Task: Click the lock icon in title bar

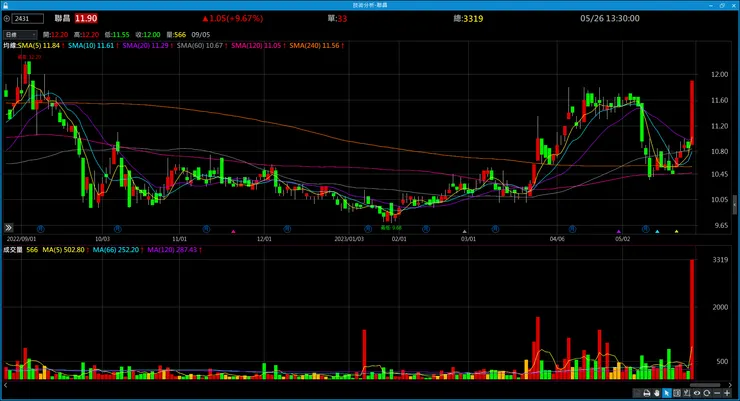Action: point(5,5)
